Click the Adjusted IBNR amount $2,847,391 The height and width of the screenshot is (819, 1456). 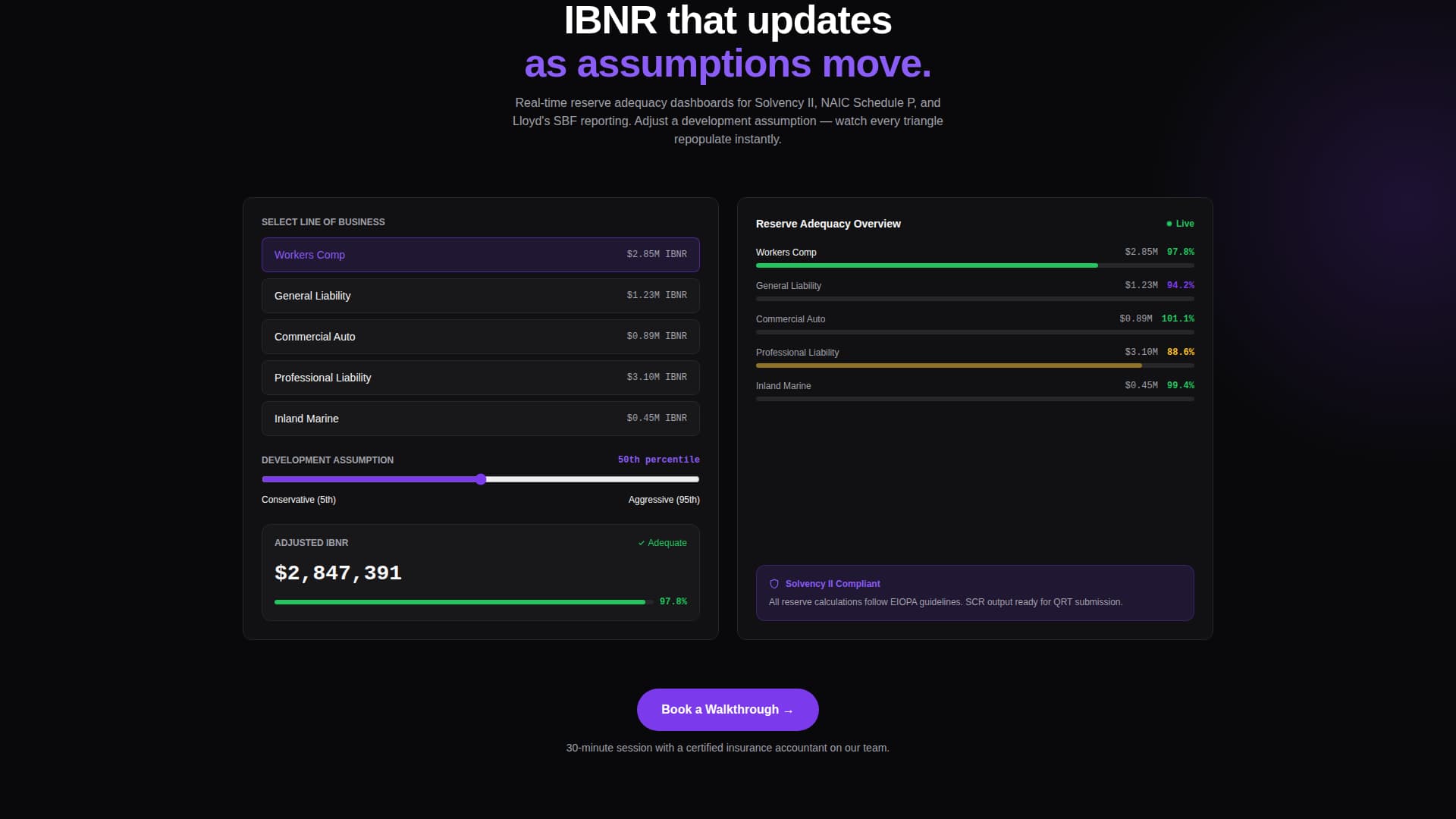tap(338, 573)
